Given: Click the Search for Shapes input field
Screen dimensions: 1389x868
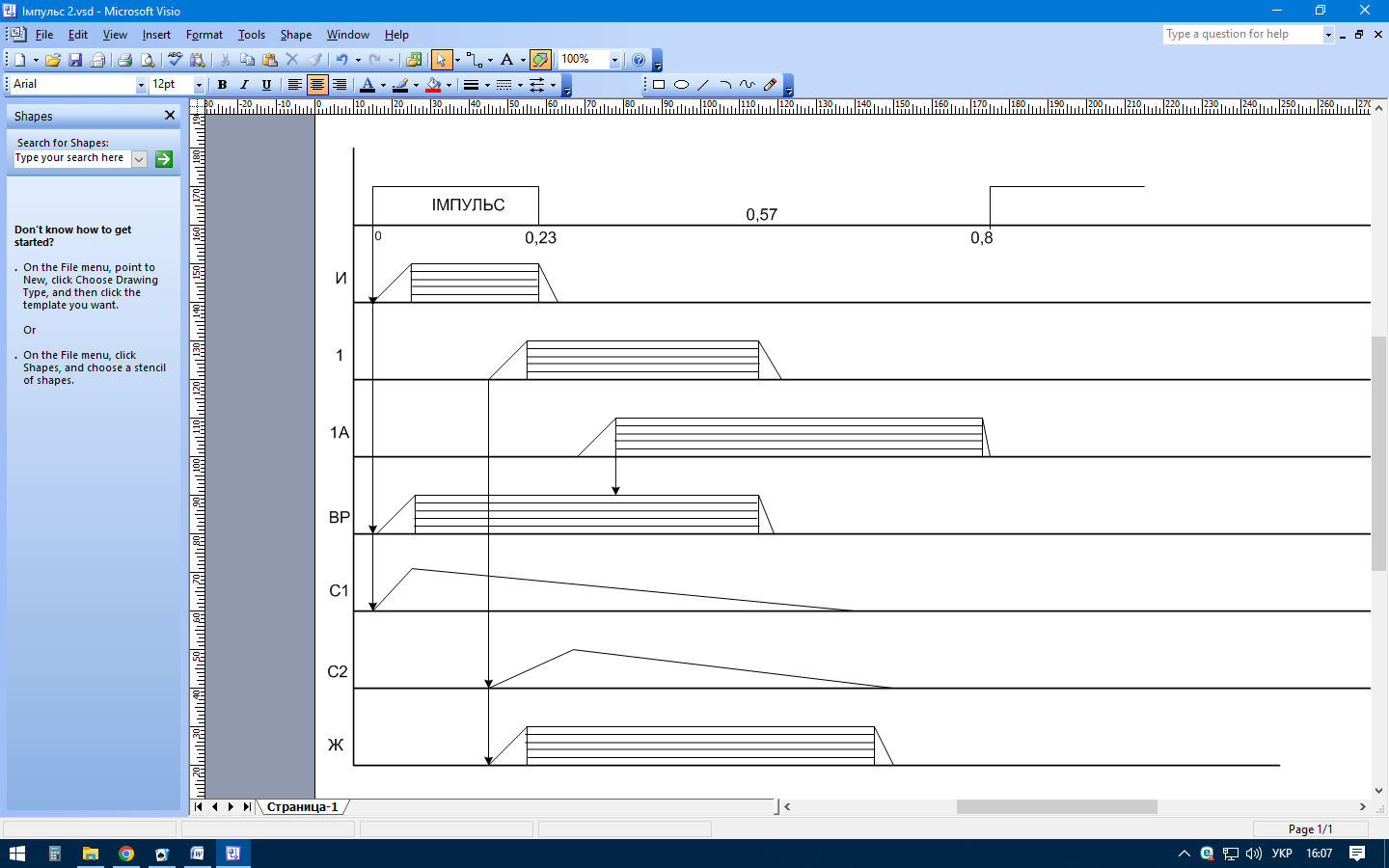Looking at the screenshot, I should click(71, 158).
